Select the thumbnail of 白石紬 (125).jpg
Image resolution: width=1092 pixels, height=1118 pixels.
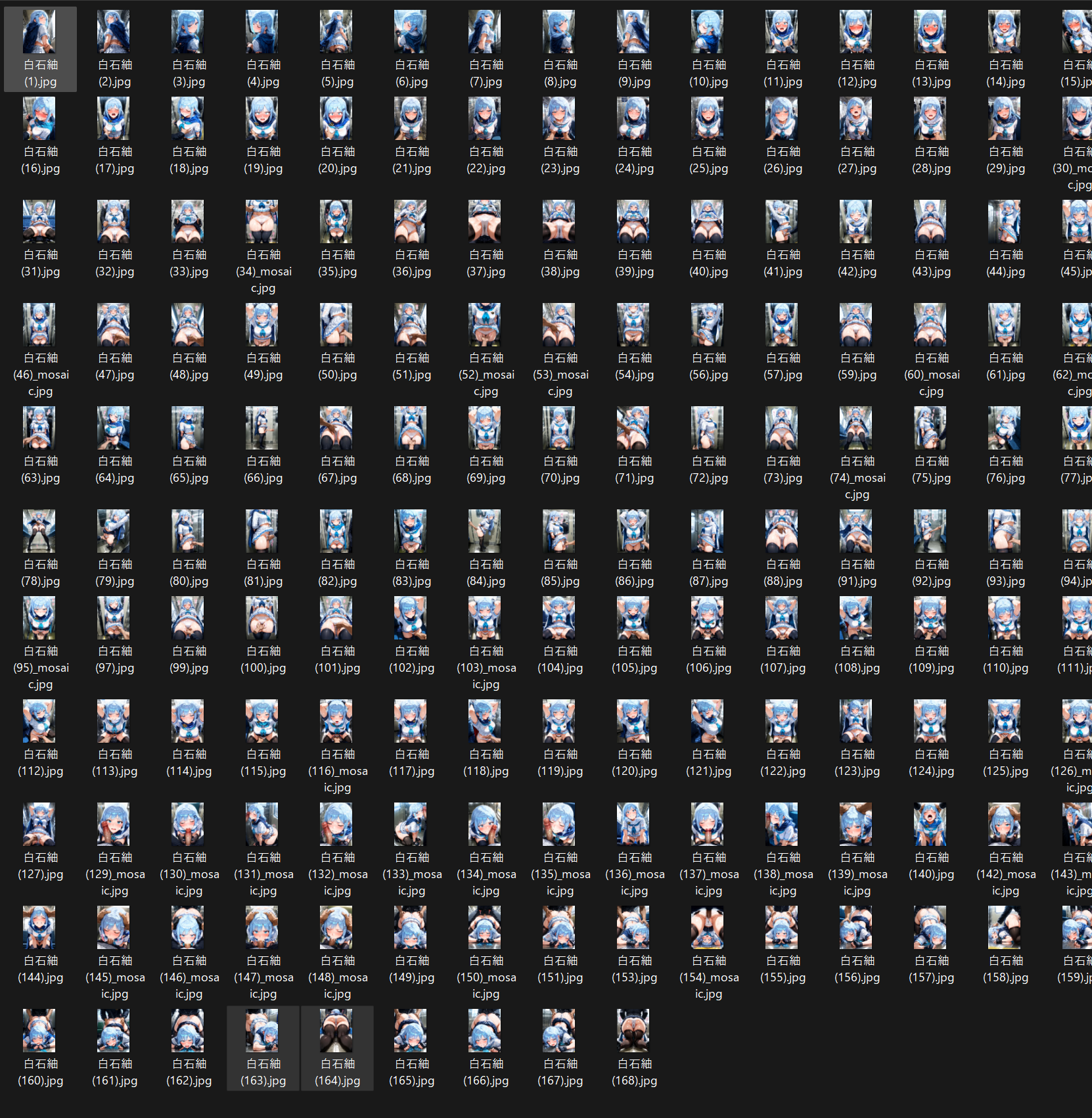(x=1005, y=721)
